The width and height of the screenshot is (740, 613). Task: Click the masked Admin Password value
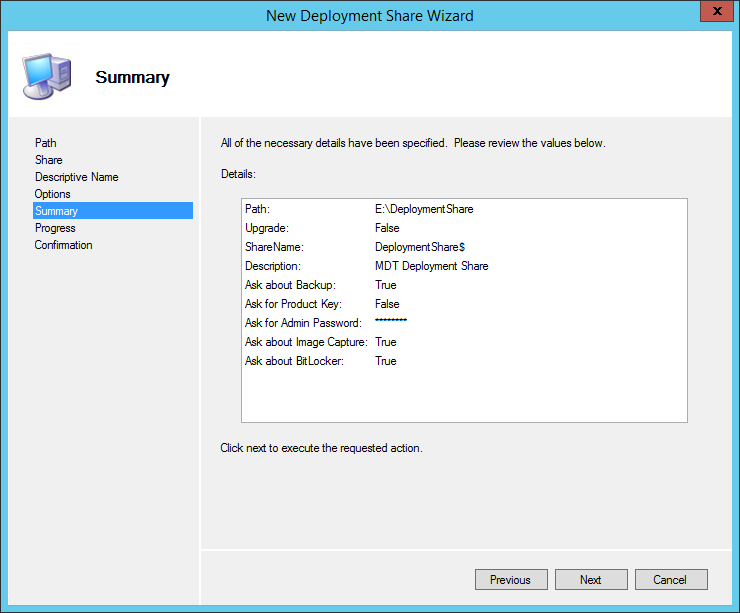pos(391,322)
